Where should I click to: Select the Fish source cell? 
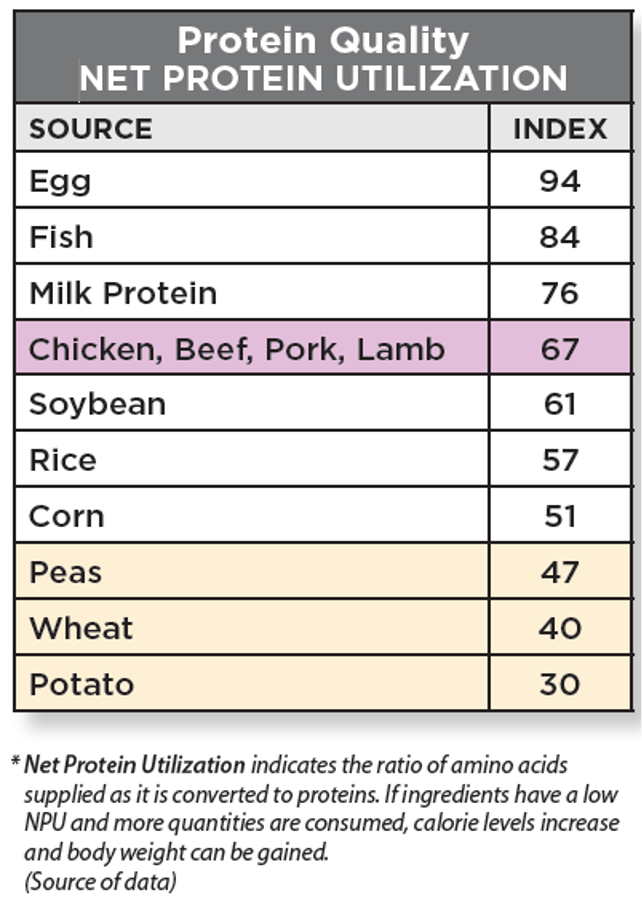click(61, 237)
